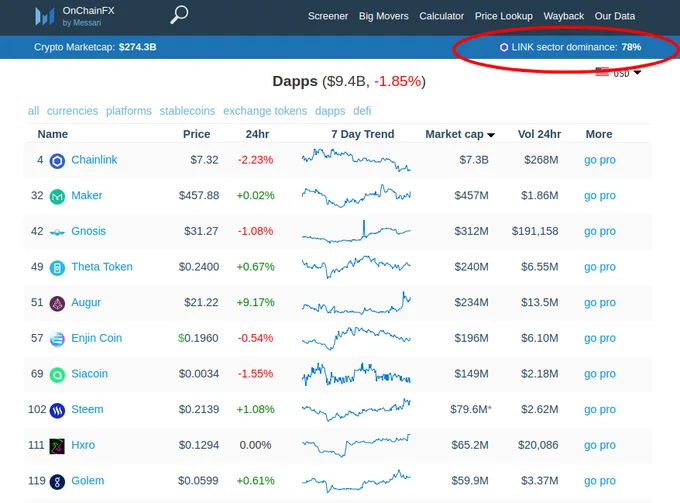Open the Our Data menu item
Screen dimensions: 680x503
click(x=615, y=16)
